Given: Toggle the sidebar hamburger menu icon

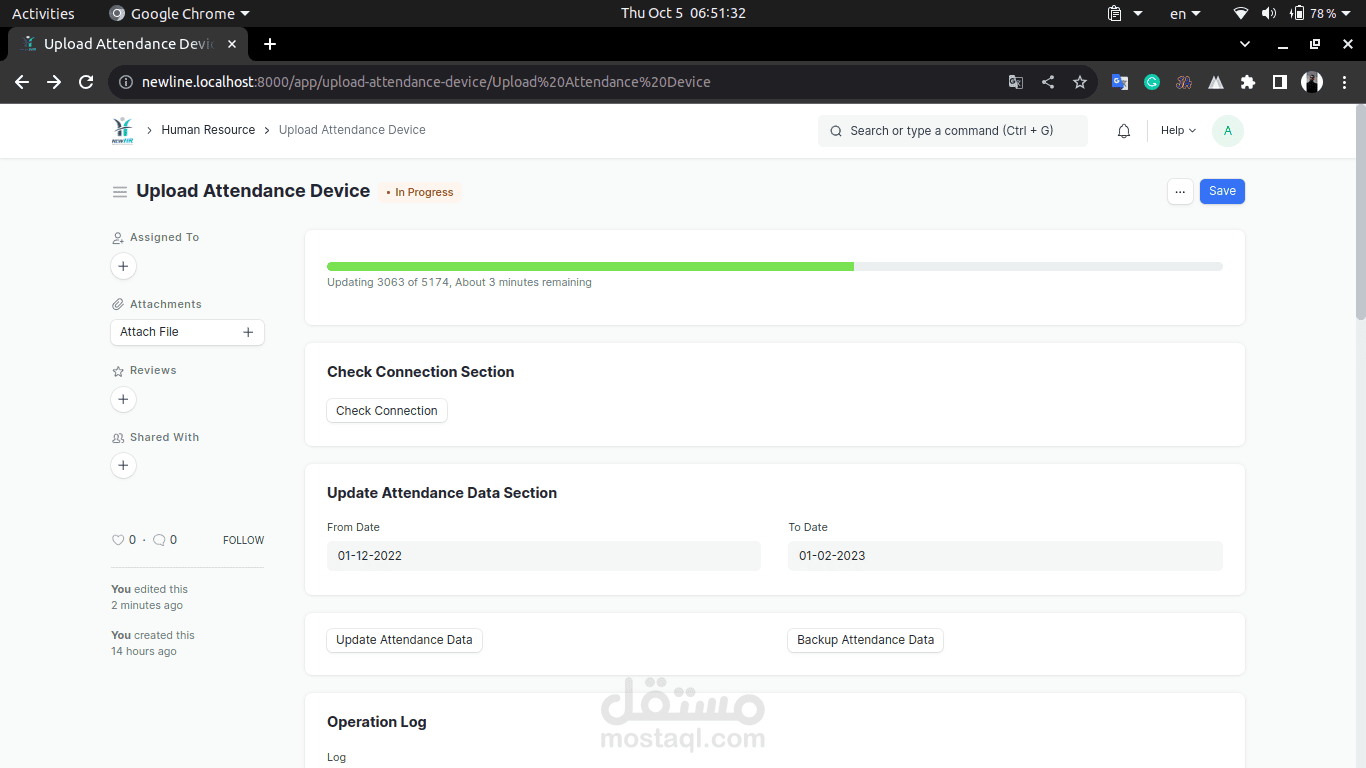Looking at the screenshot, I should (120, 192).
